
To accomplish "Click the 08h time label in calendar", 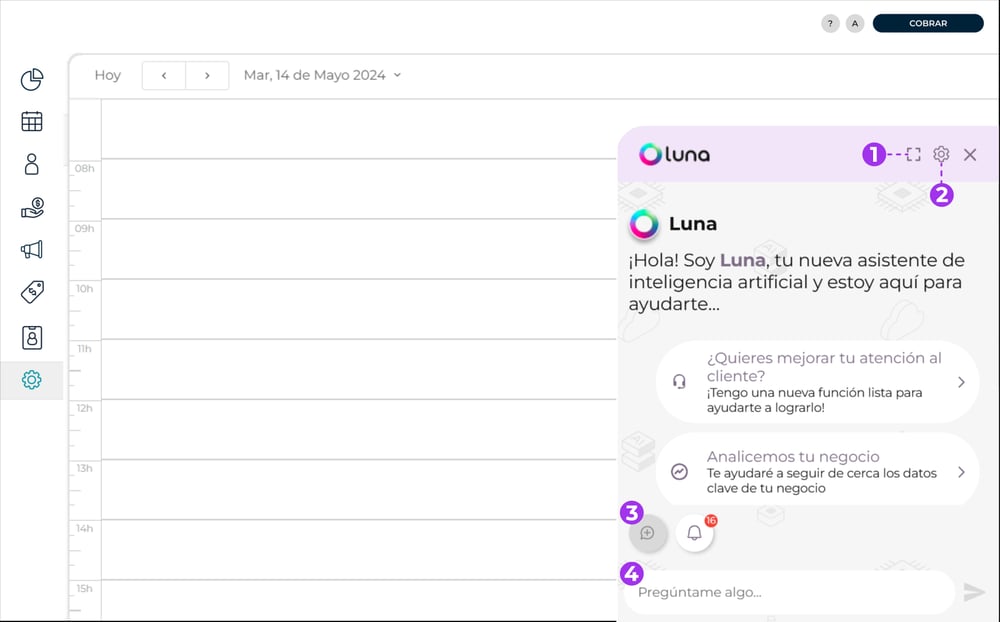I will [84, 168].
